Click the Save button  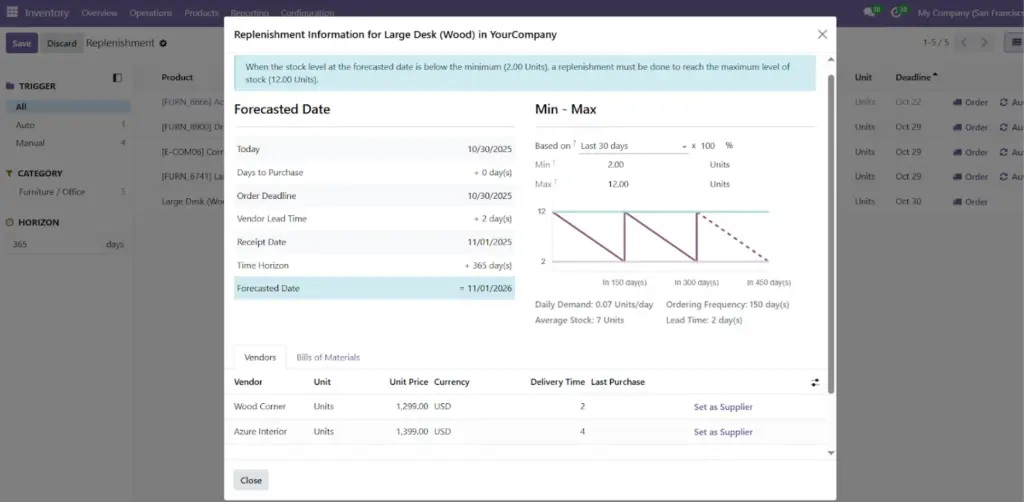22,43
